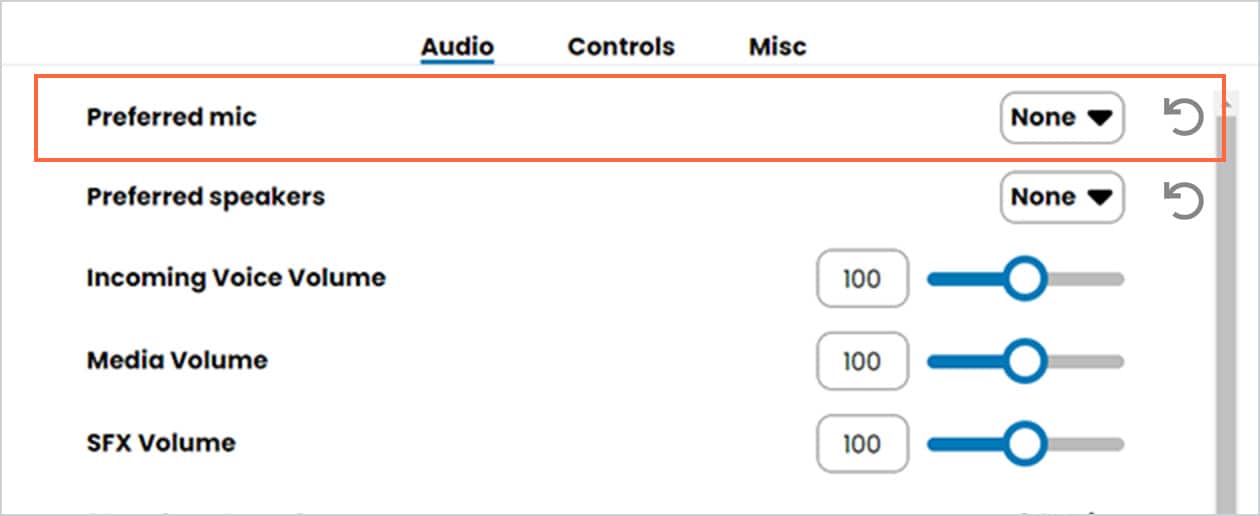Click the Preferred speakers label
This screenshot has height=516, width=1260.
(206, 197)
